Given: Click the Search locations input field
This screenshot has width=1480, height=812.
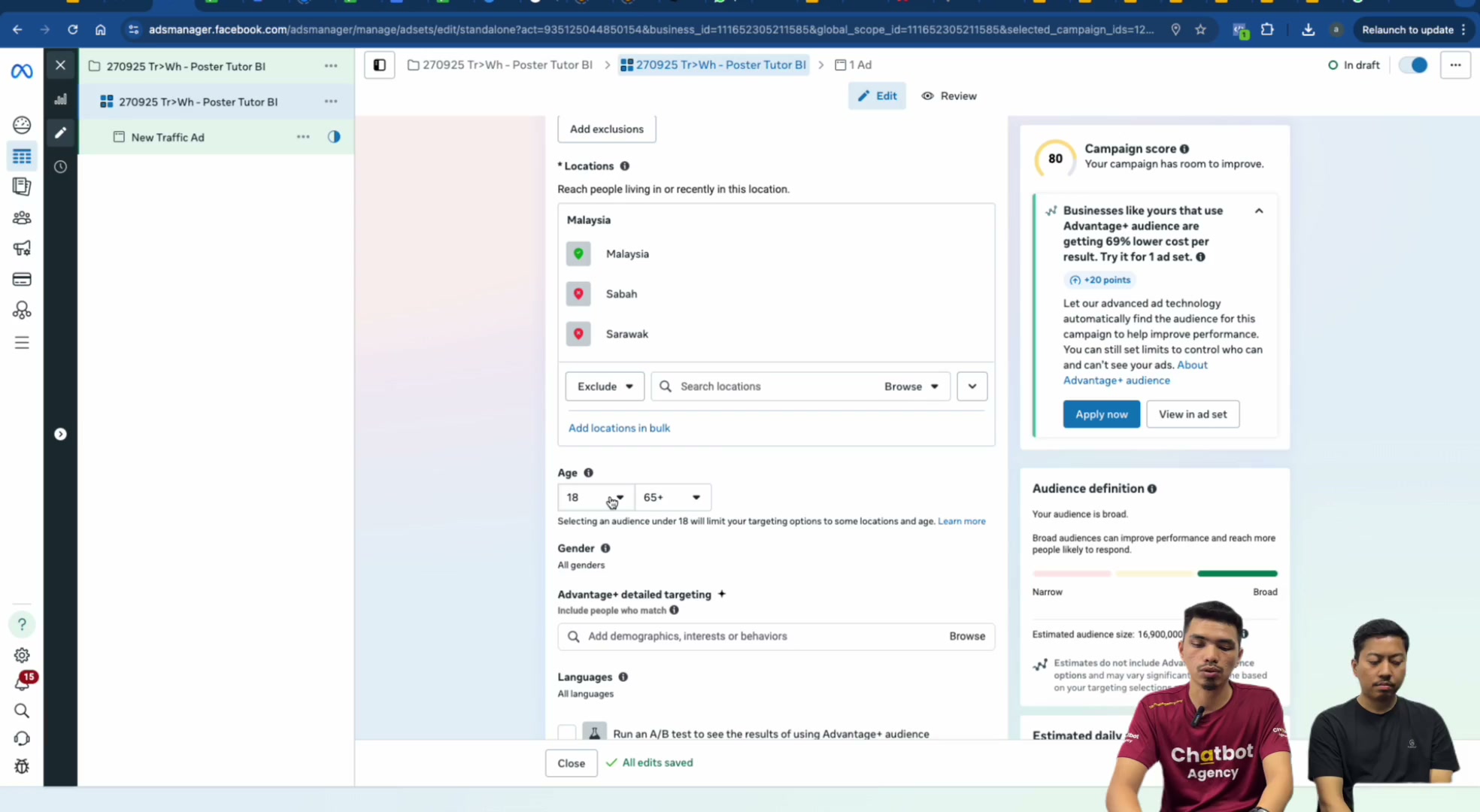Looking at the screenshot, I should [800, 386].
